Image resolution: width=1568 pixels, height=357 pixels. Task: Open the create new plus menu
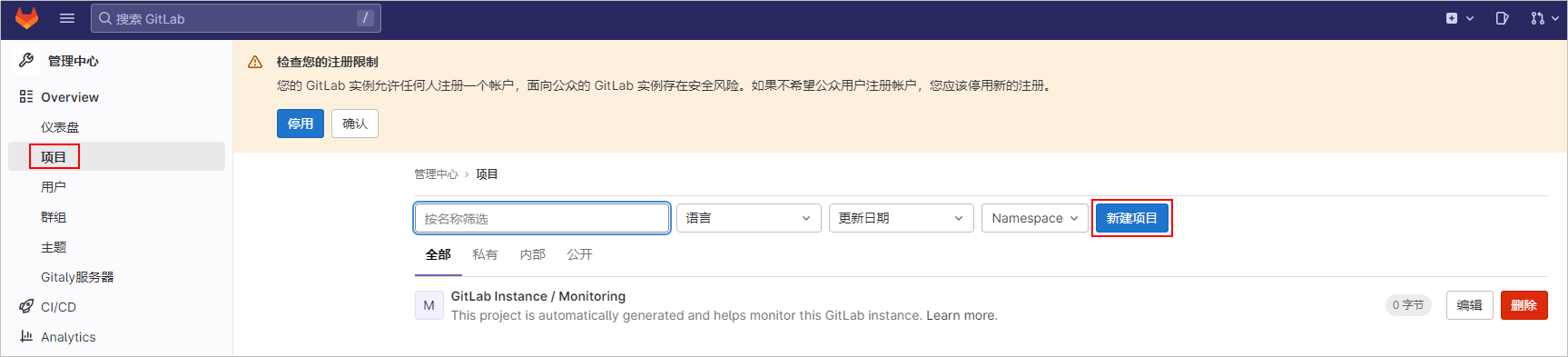click(x=1459, y=18)
